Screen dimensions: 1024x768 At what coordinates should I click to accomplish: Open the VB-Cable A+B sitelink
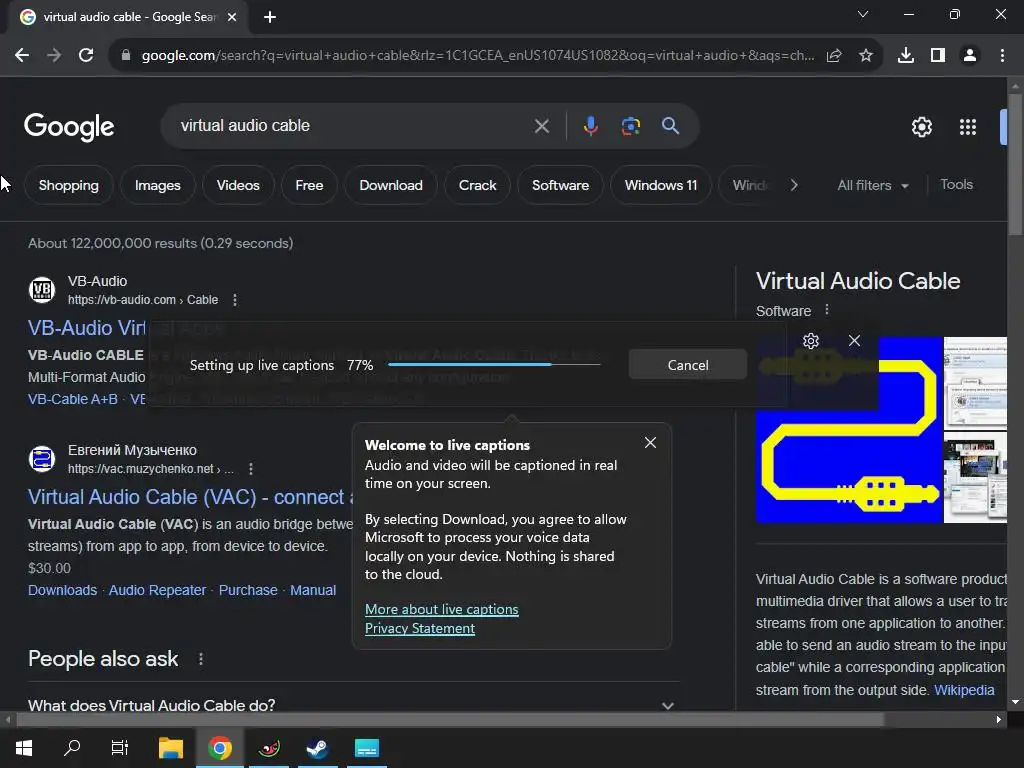[72, 399]
